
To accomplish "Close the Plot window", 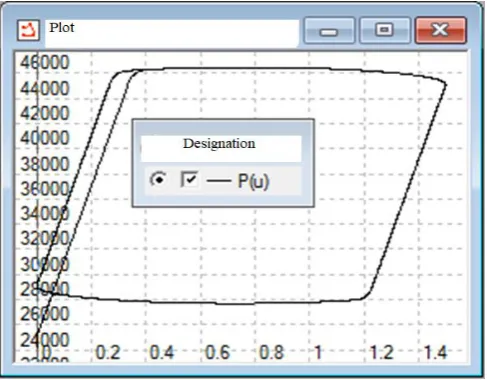I will [x=440, y=31].
